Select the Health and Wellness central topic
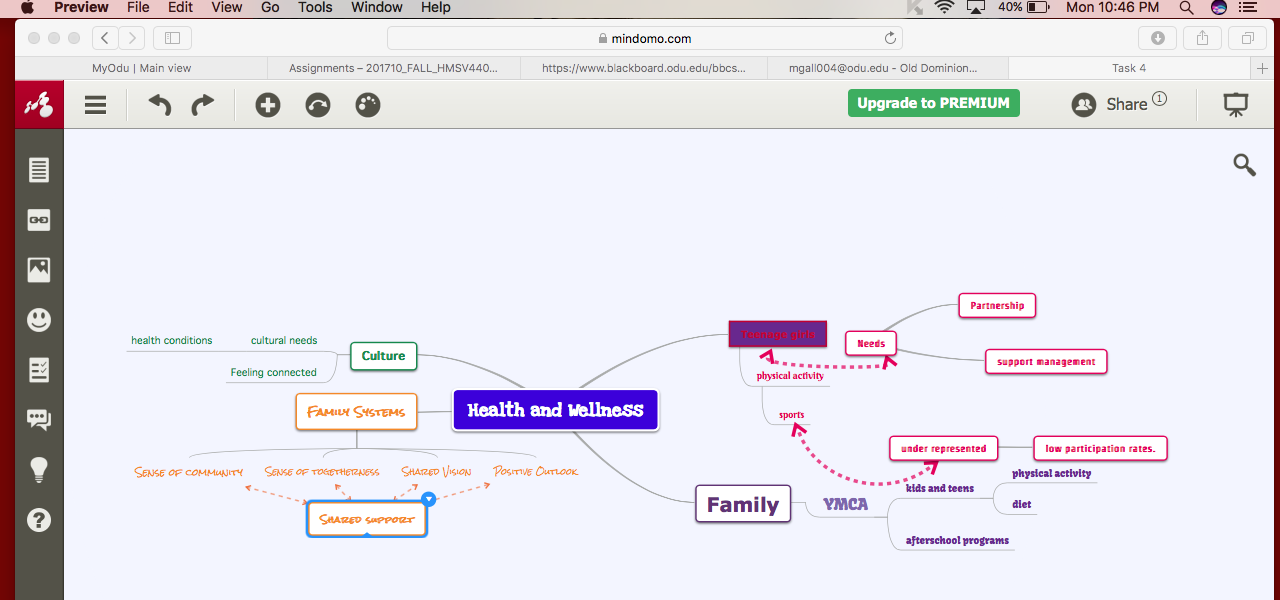1280x600 pixels. point(555,410)
